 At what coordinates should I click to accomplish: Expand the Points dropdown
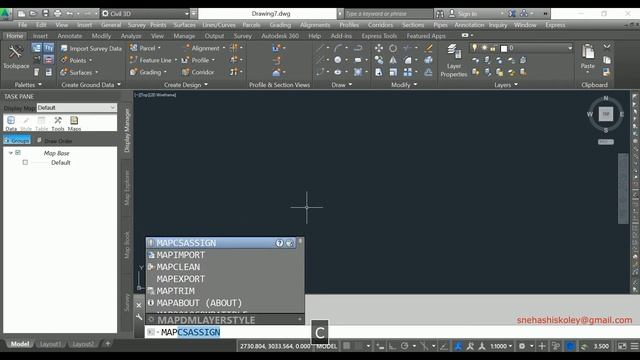(90, 60)
